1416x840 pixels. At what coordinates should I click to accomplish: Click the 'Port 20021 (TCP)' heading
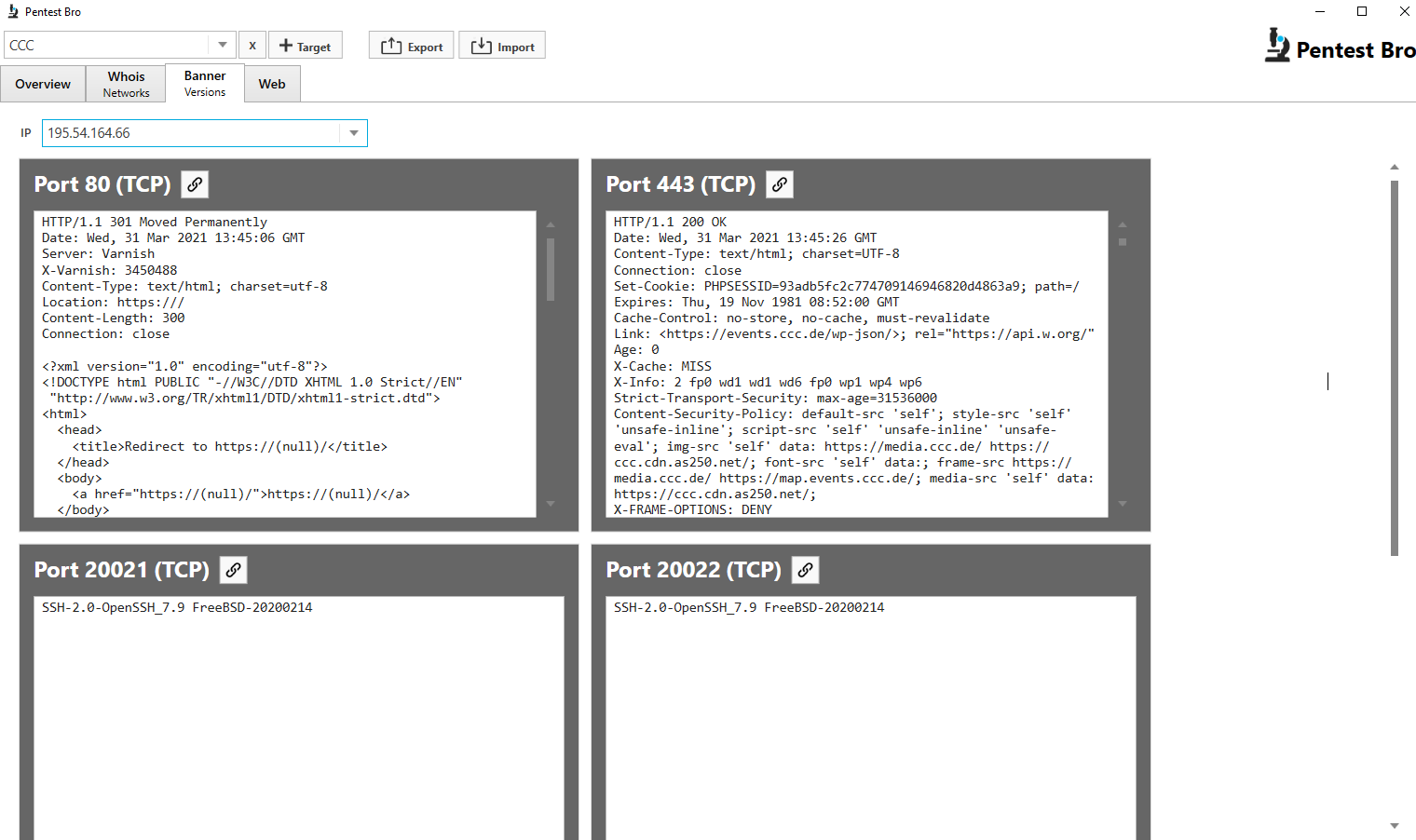click(122, 570)
